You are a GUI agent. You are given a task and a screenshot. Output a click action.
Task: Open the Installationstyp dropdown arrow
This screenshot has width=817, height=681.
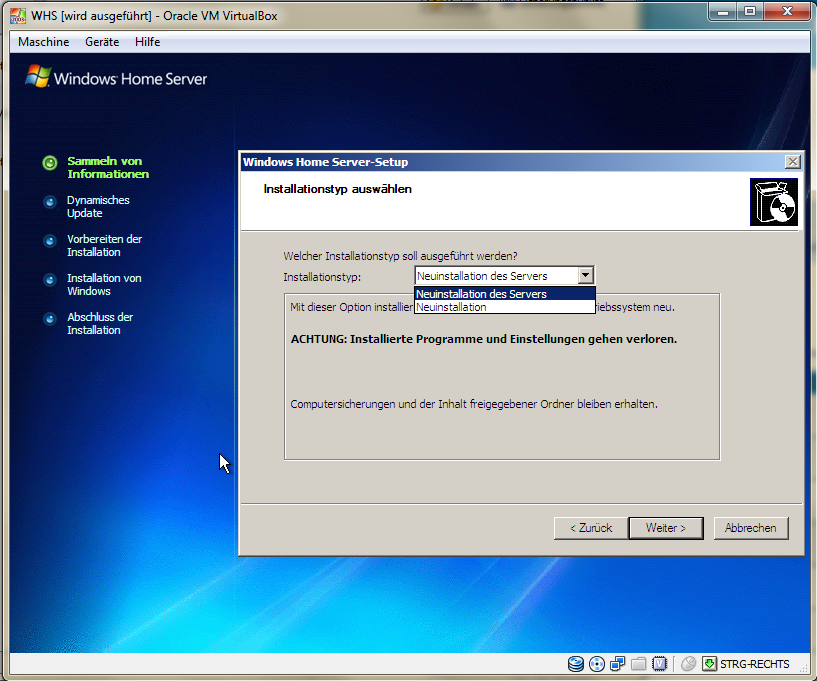pos(585,275)
